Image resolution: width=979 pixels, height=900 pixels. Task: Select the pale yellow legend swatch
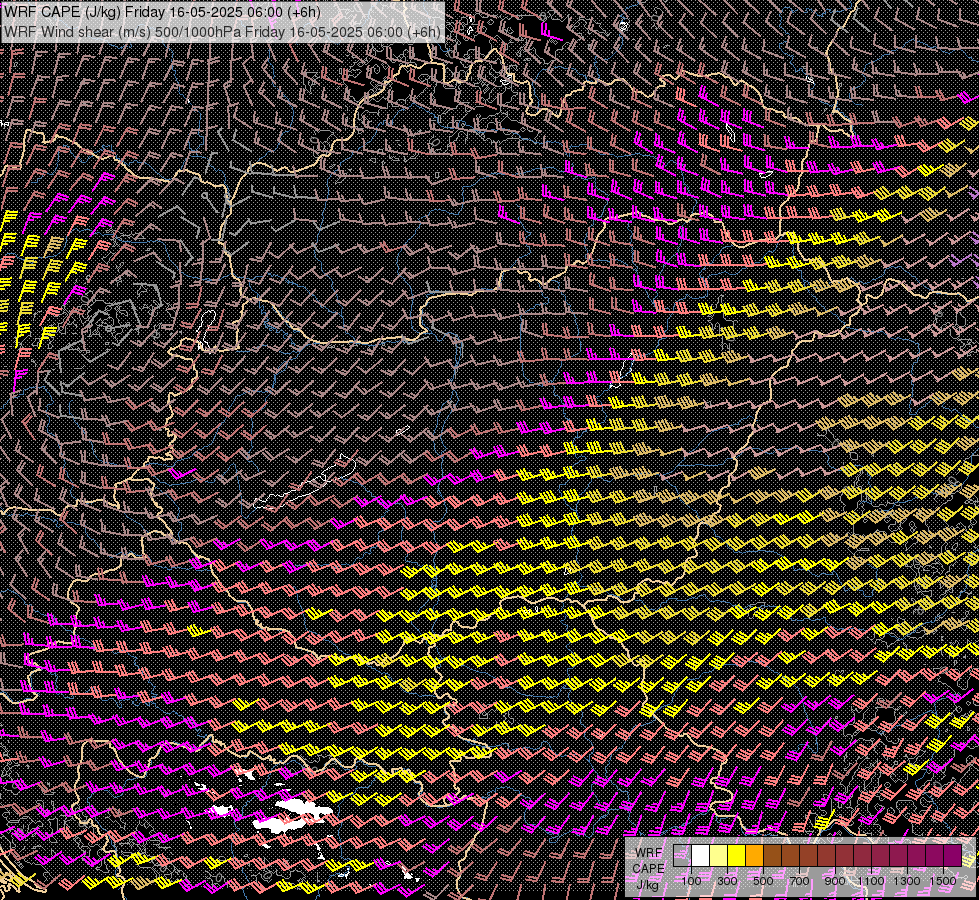719,856
